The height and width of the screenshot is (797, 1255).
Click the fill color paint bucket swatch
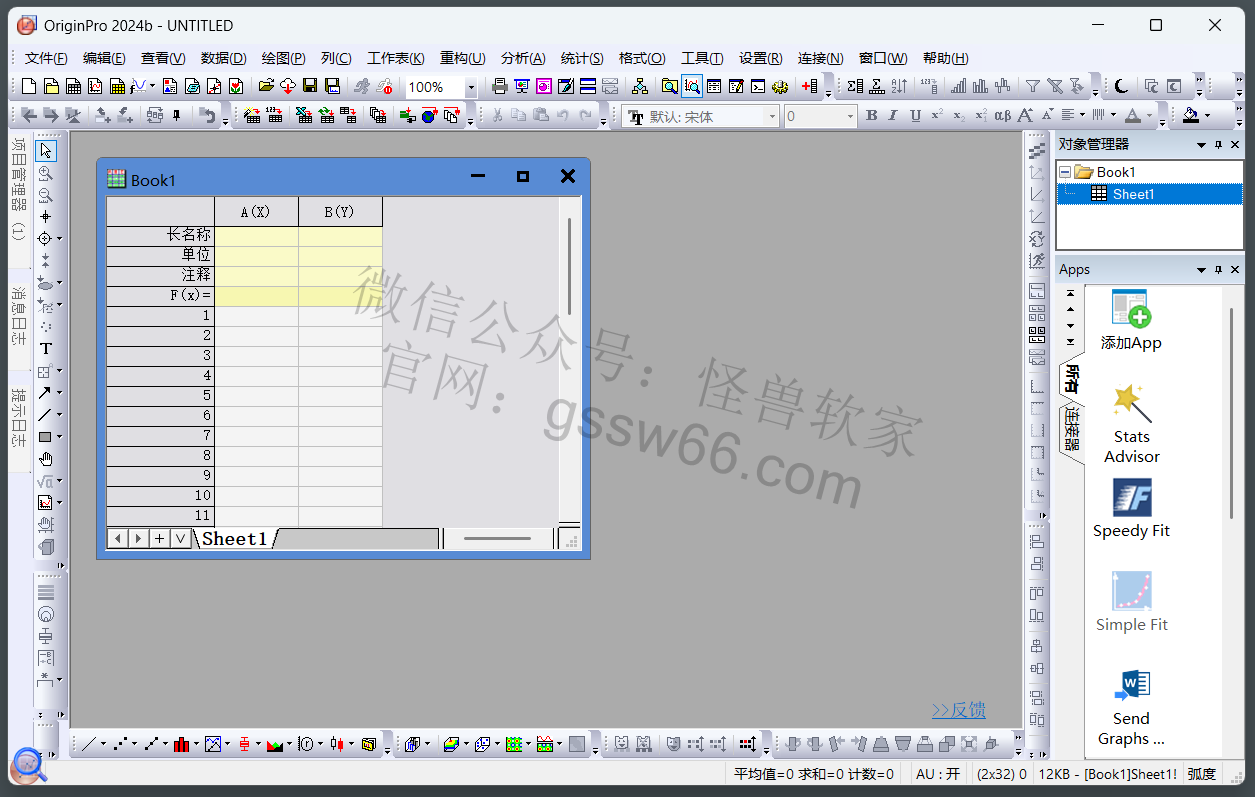pyautogui.click(x=1191, y=116)
